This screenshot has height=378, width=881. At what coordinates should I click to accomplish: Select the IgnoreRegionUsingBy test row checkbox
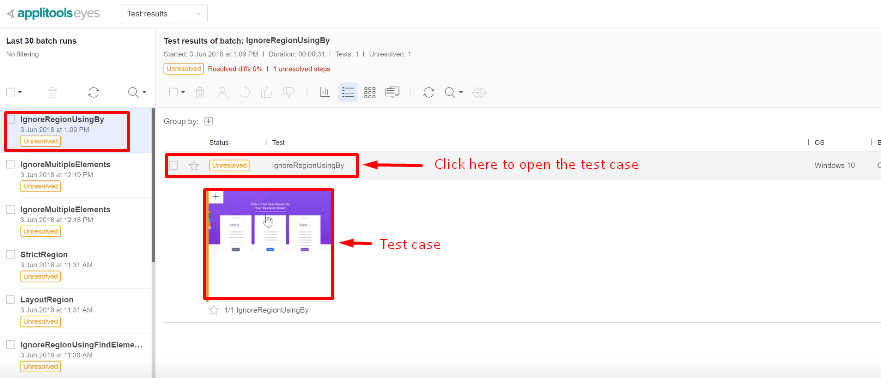coord(174,166)
